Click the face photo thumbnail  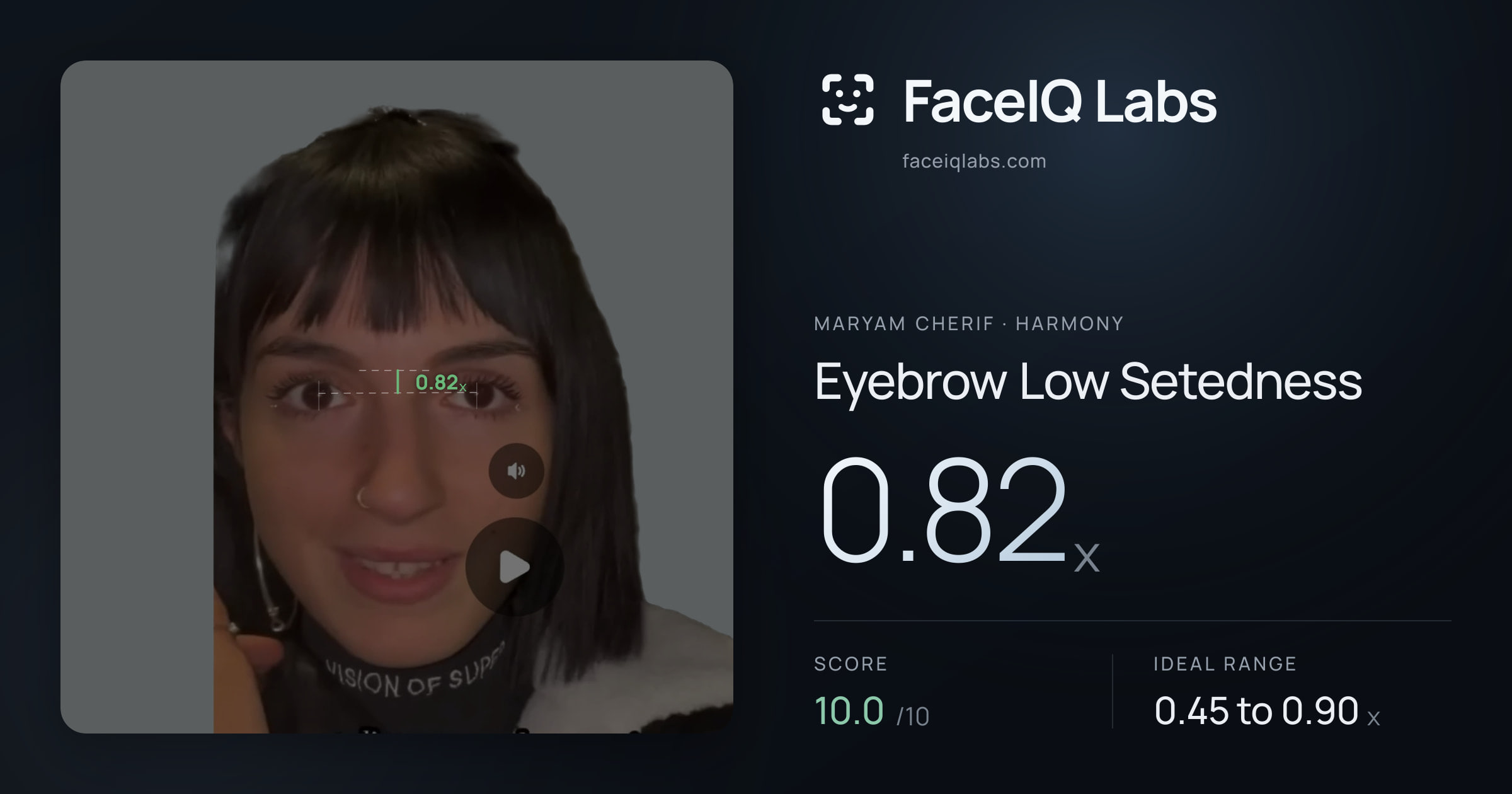[x=397, y=397]
